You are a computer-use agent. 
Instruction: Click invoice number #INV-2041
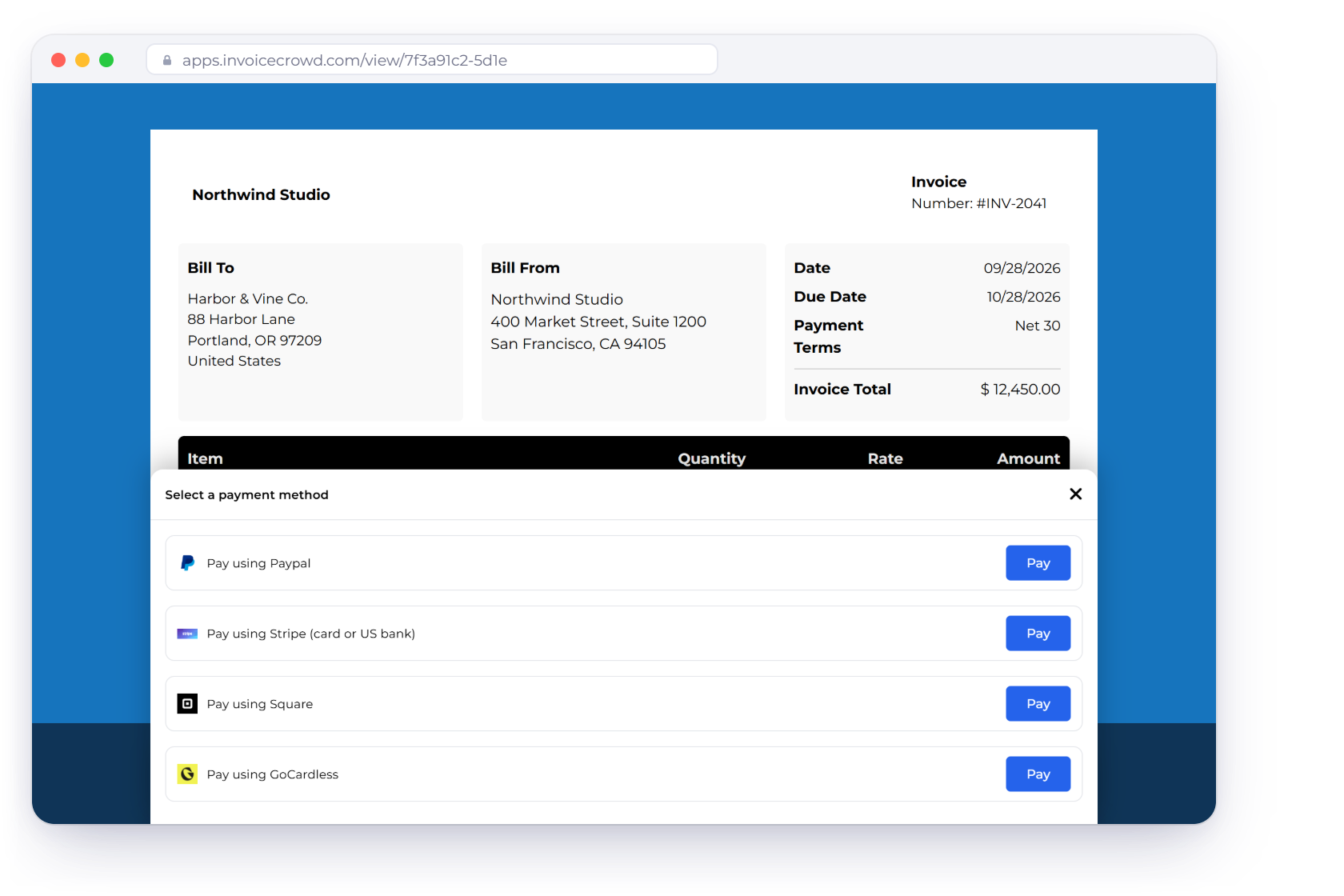click(1011, 203)
